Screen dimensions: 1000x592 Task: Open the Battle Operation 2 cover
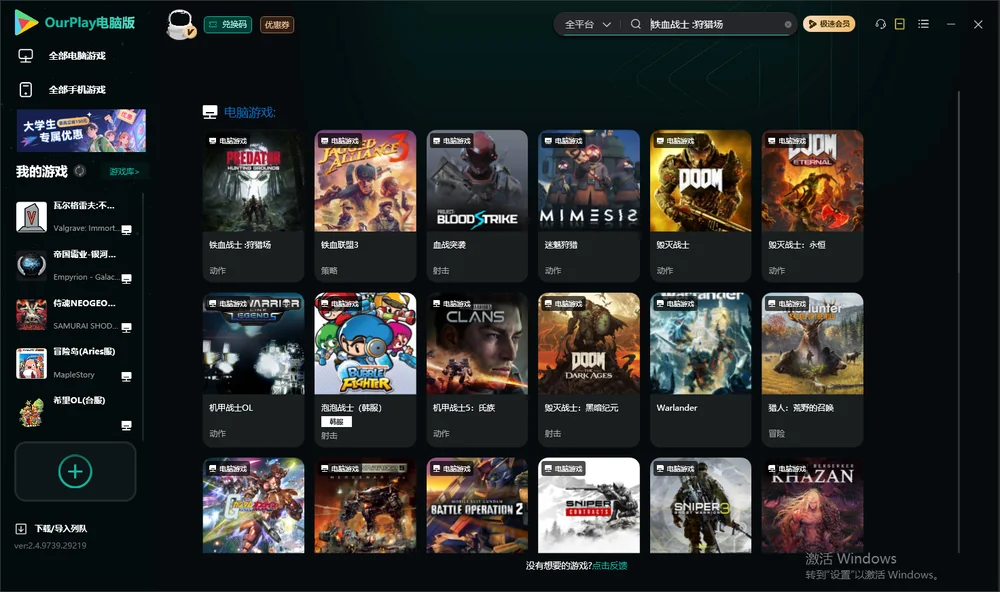(477, 505)
